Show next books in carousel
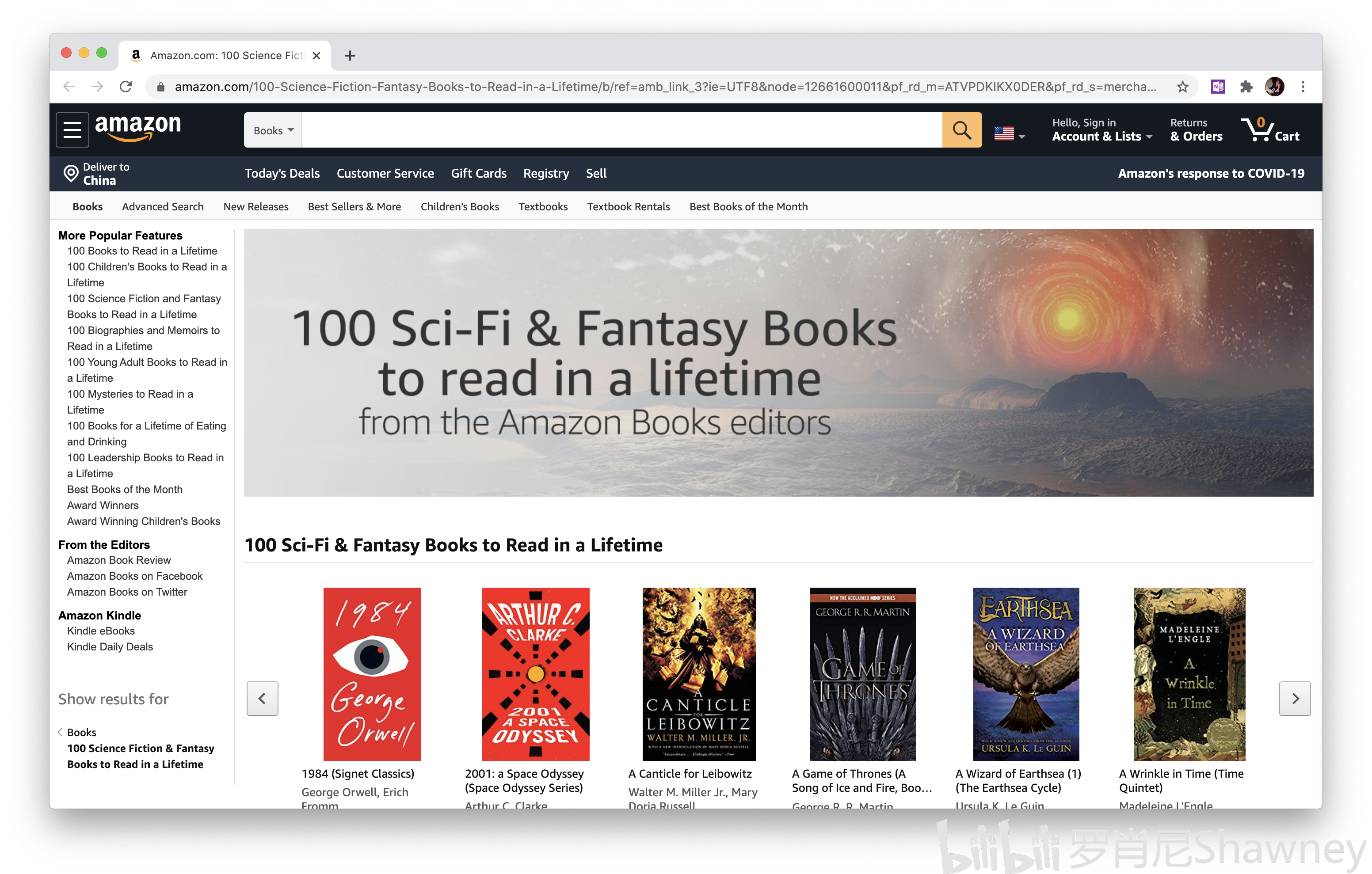The height and width of the screenshot is (874, 1372). pyautogui.click(x=1295, y=698)
